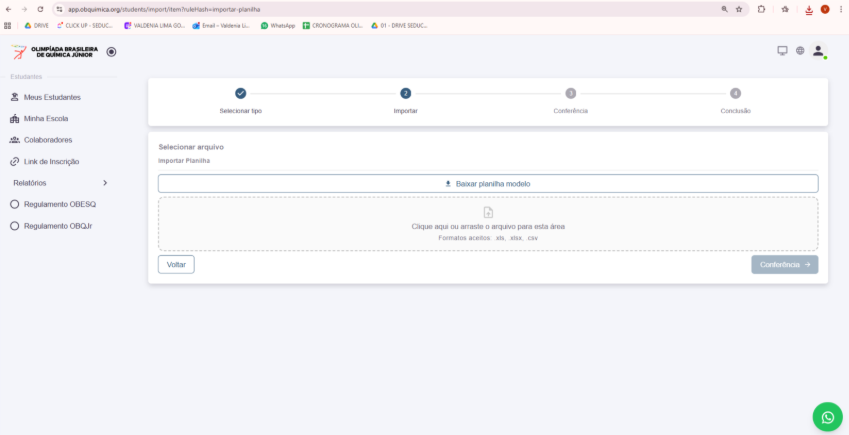Click the Baixar planilha modelo button

[487, 184]
